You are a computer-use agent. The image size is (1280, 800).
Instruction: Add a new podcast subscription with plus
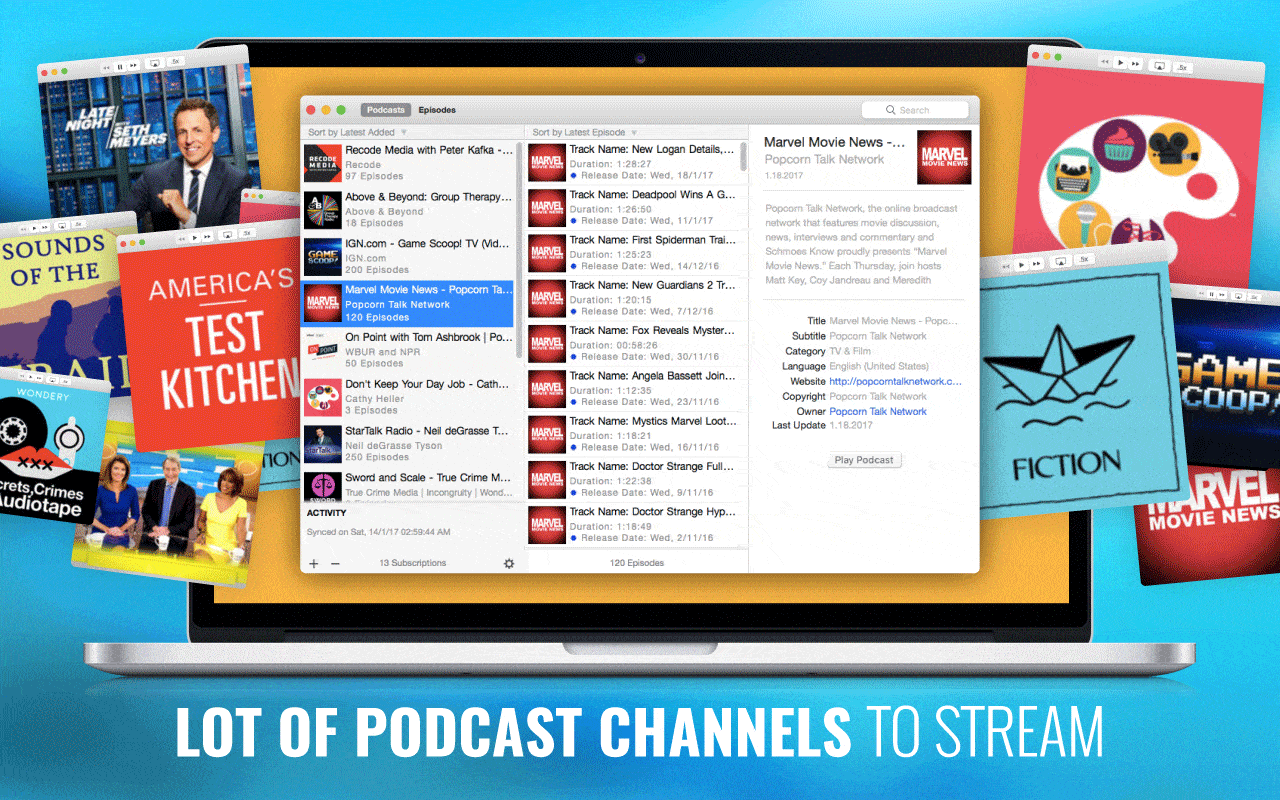click(314, 564)
